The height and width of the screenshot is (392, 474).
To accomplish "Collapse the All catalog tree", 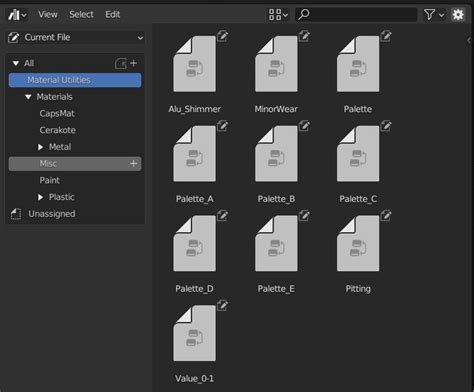I will [x=15, y=63].
